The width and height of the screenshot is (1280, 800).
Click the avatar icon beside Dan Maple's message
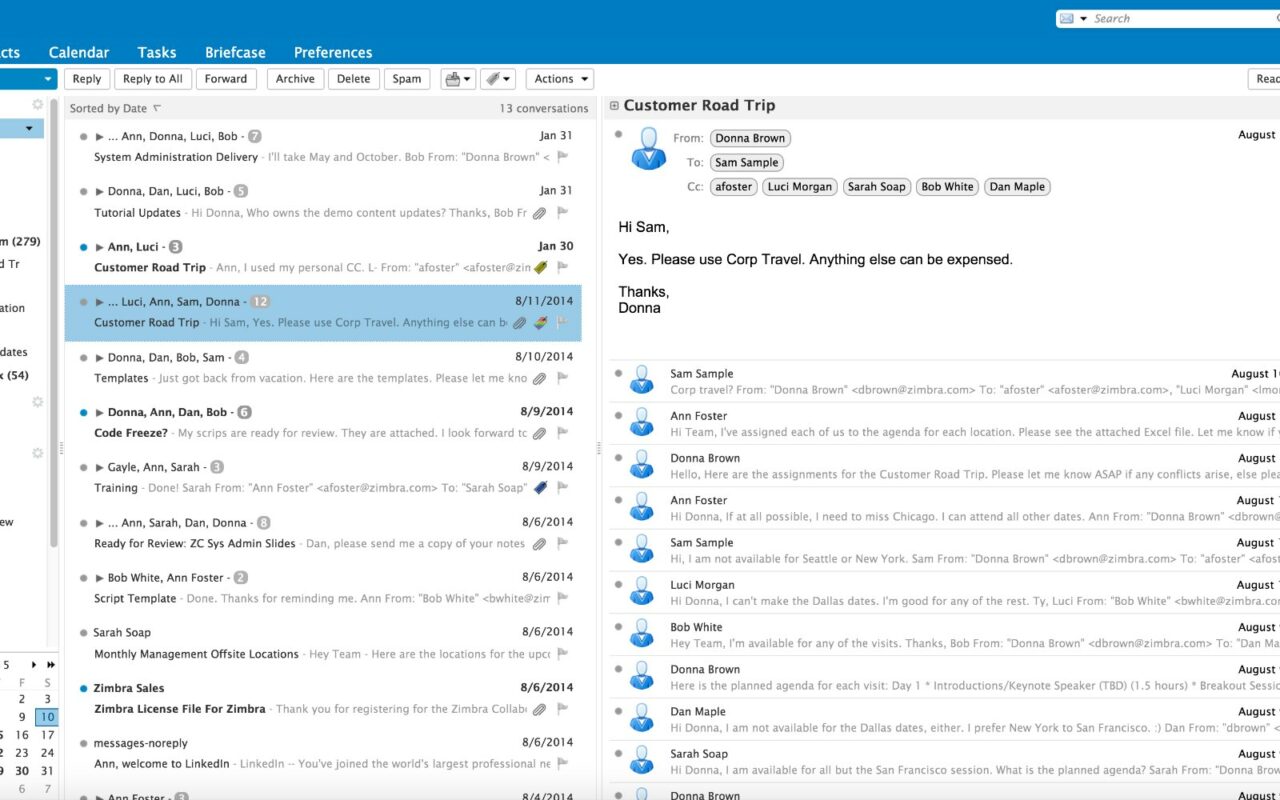click(641, 719)
